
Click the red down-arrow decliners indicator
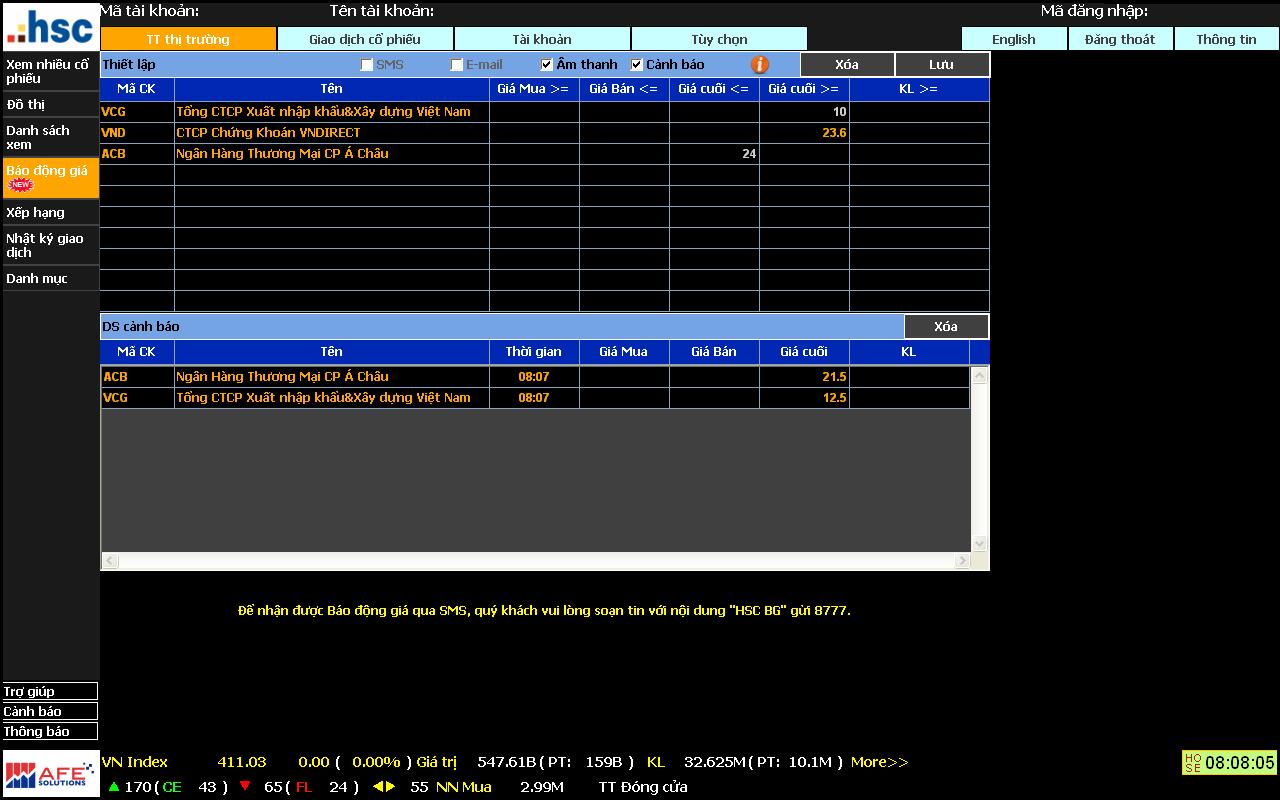pos(245,787)
